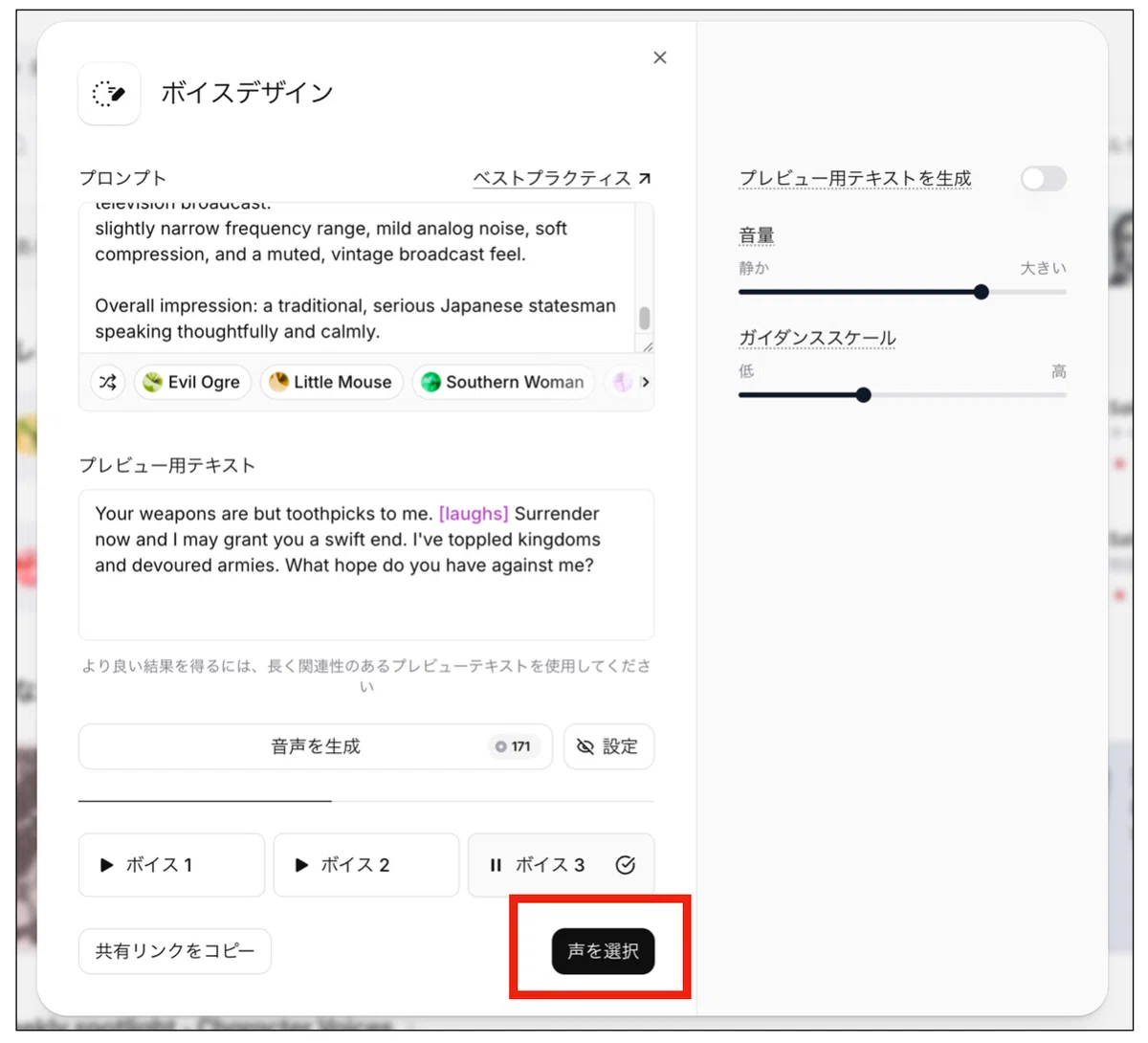Viewport: 1148px width, 1043px height.
Task: Click the ガイダンススケール slider handle
Action: tap(863, 394)
